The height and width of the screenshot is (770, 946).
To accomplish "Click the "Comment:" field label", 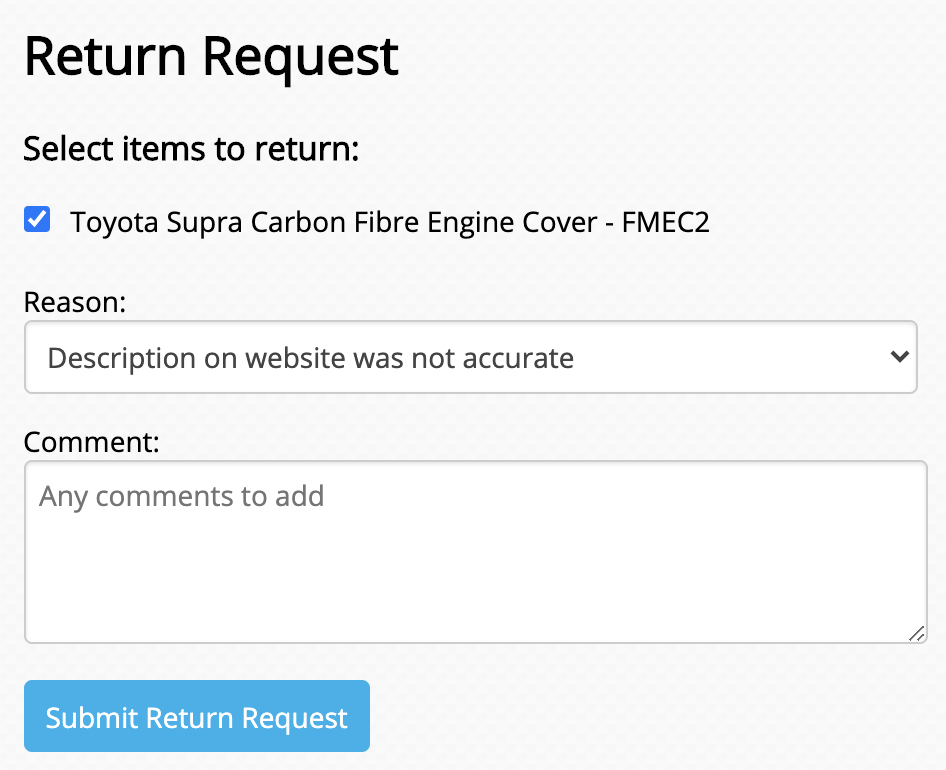I will tap(91, 442).
